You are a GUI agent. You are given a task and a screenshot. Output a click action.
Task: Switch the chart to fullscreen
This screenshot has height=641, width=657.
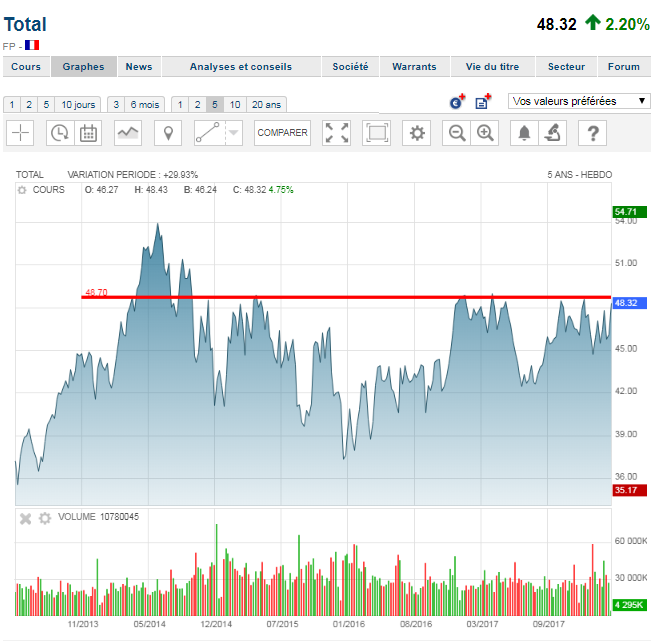click(x=337, y=133)
